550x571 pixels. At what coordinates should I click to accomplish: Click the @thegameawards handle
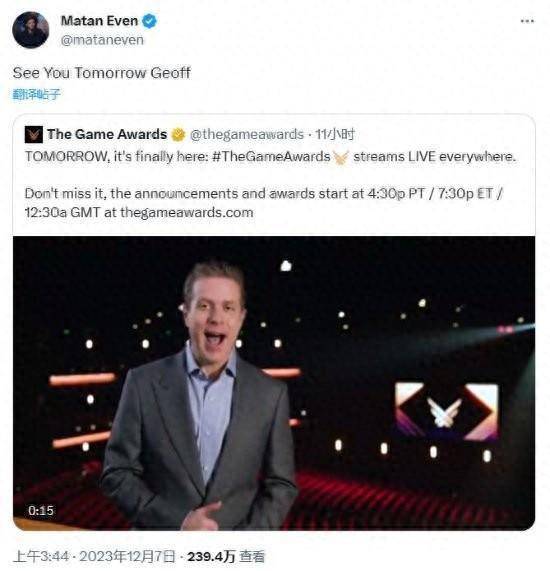pyautogui.click(x=247, y=134)
